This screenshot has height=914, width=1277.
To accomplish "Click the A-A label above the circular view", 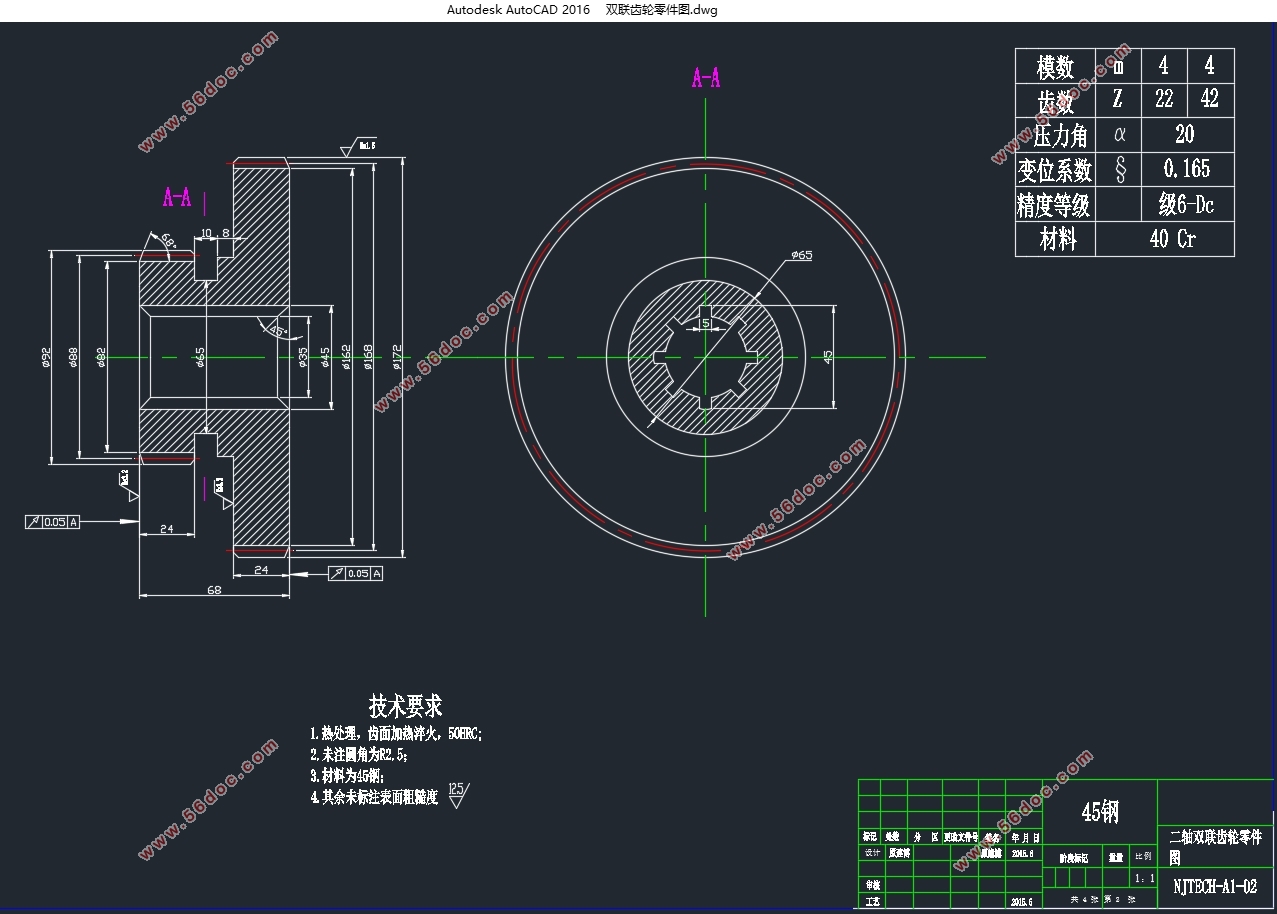I will [706, 78].
